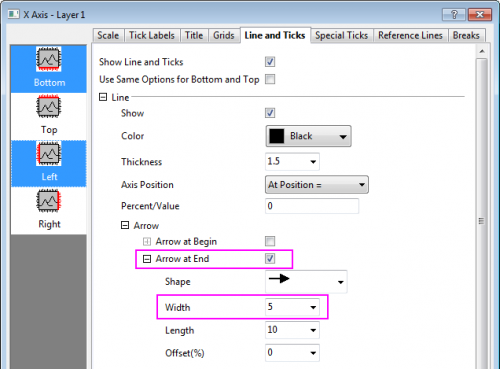Viewport: 500px width, 369px height.
Task: Toggle the Line Show checkbox
Action: click(x=270, y=113)
